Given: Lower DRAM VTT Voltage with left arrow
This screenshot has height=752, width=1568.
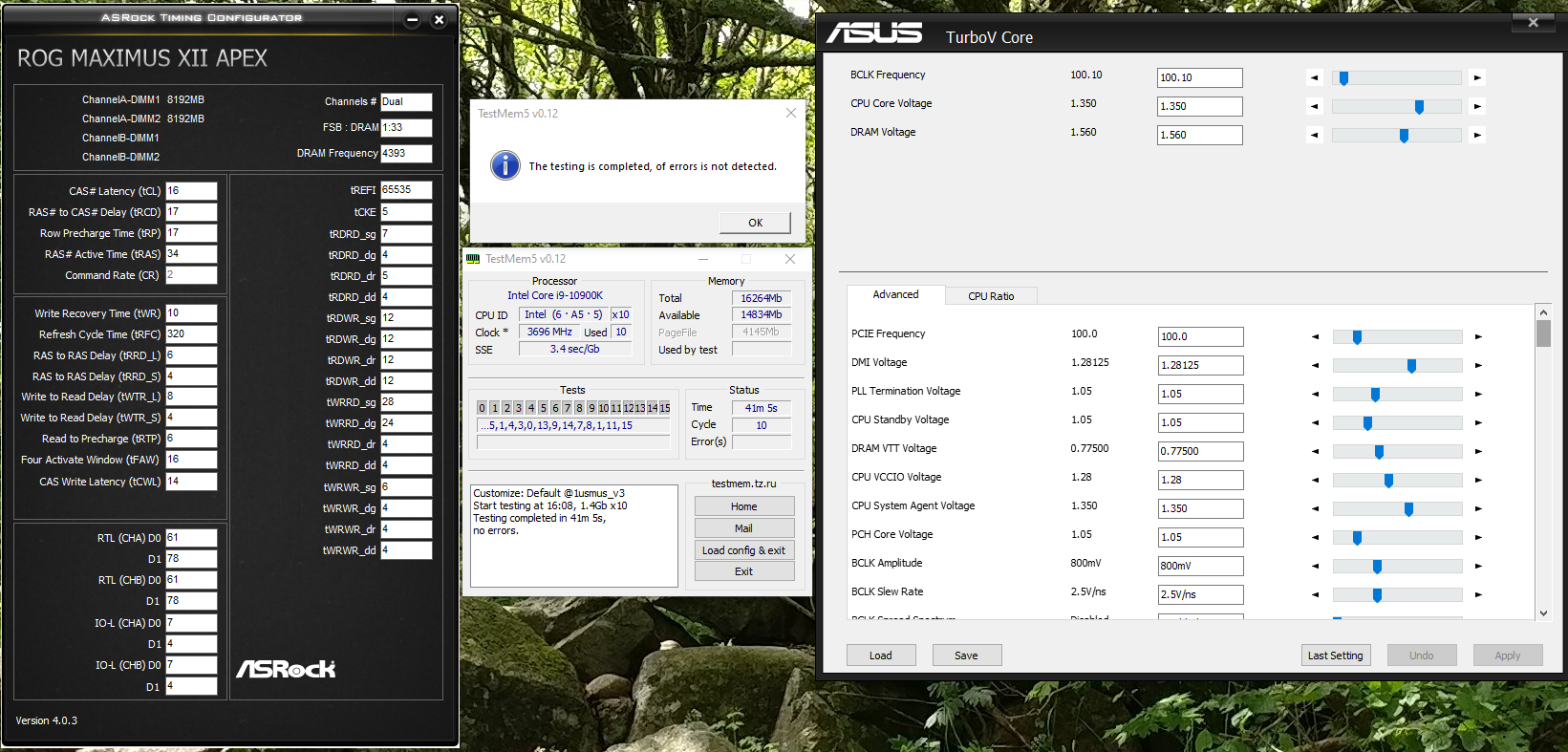Looking at the screenshot, I should [x=1315, y=451].
